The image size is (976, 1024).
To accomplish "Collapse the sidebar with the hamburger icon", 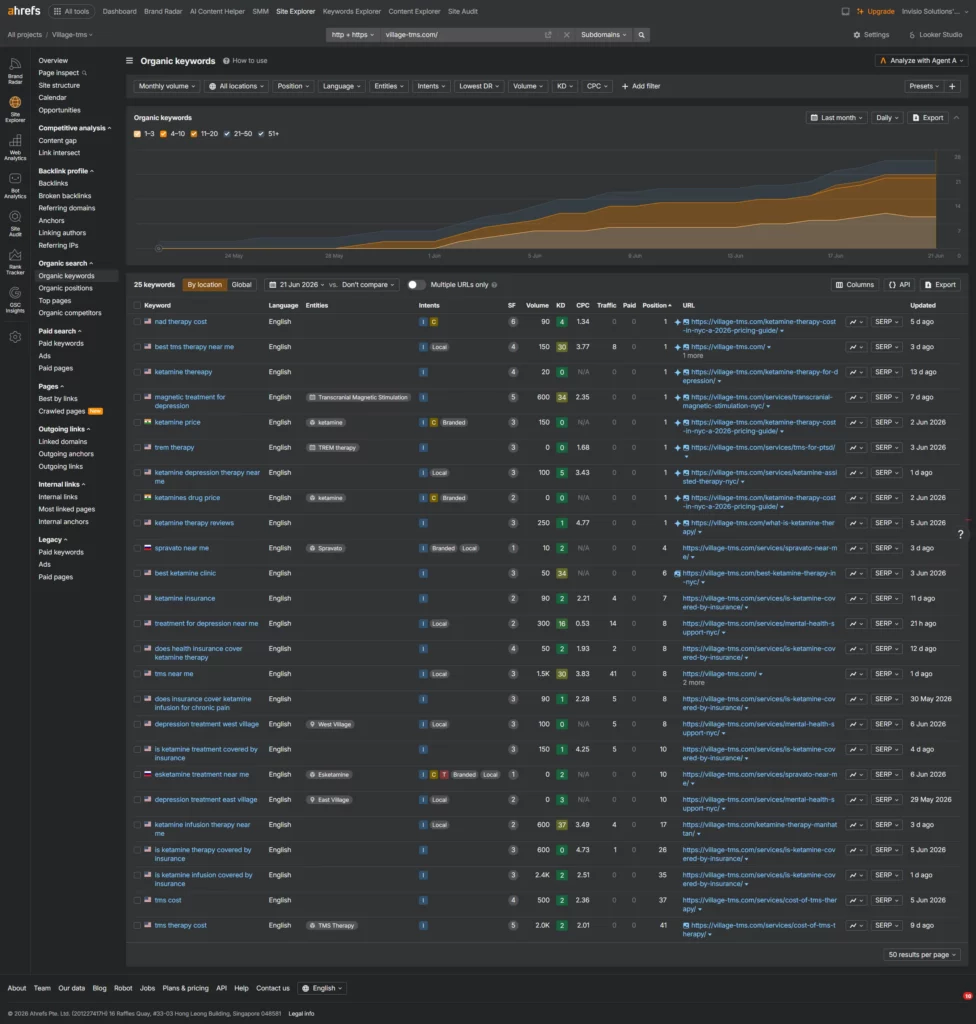I will [x=129, y=61].
